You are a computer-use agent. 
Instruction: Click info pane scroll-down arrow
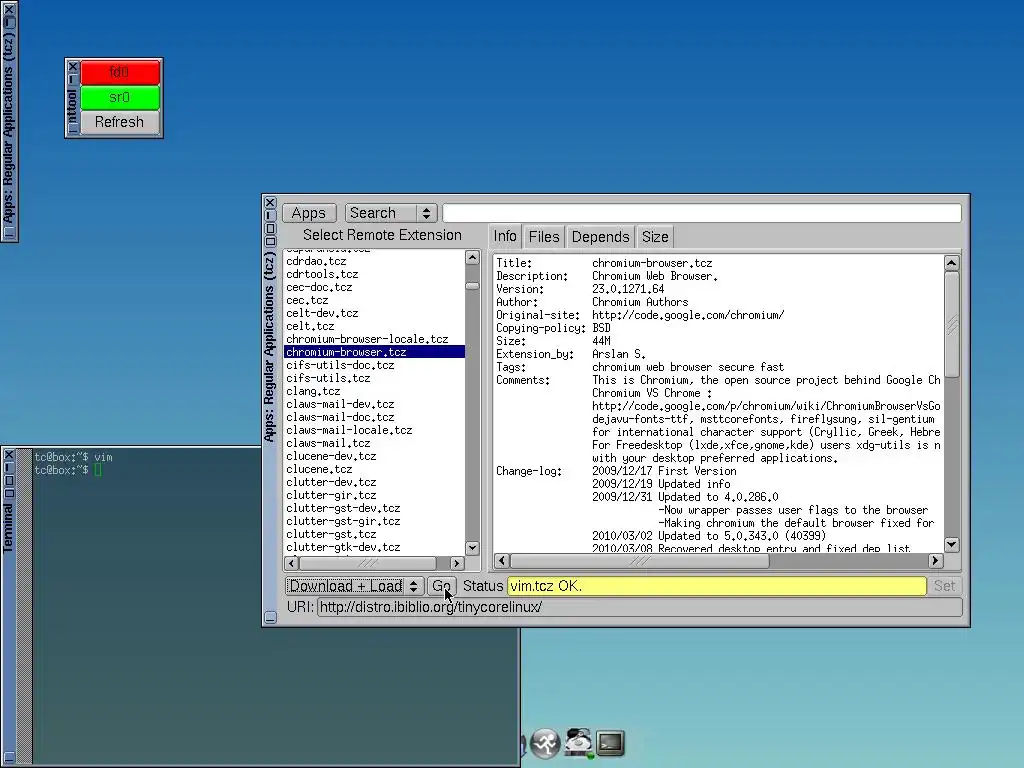952,544
